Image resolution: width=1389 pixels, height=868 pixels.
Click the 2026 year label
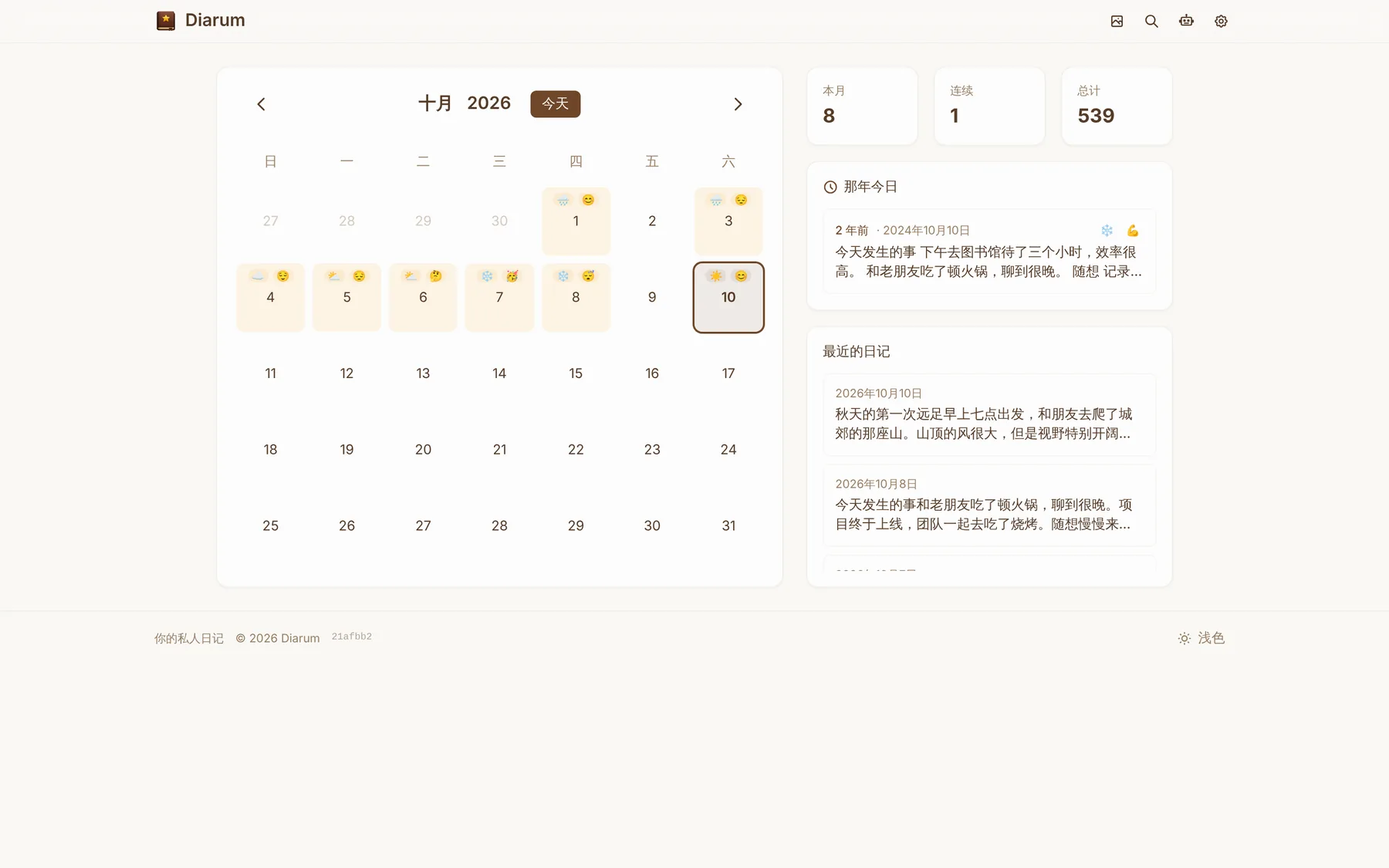click(x=488, y=103)
